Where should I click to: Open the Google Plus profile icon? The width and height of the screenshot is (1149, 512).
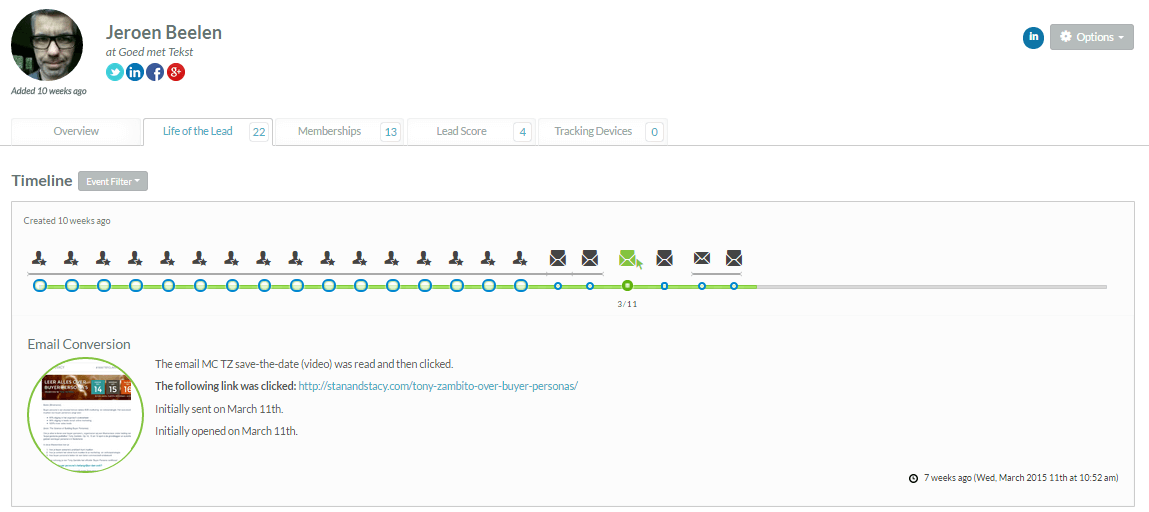click(176, 72)
